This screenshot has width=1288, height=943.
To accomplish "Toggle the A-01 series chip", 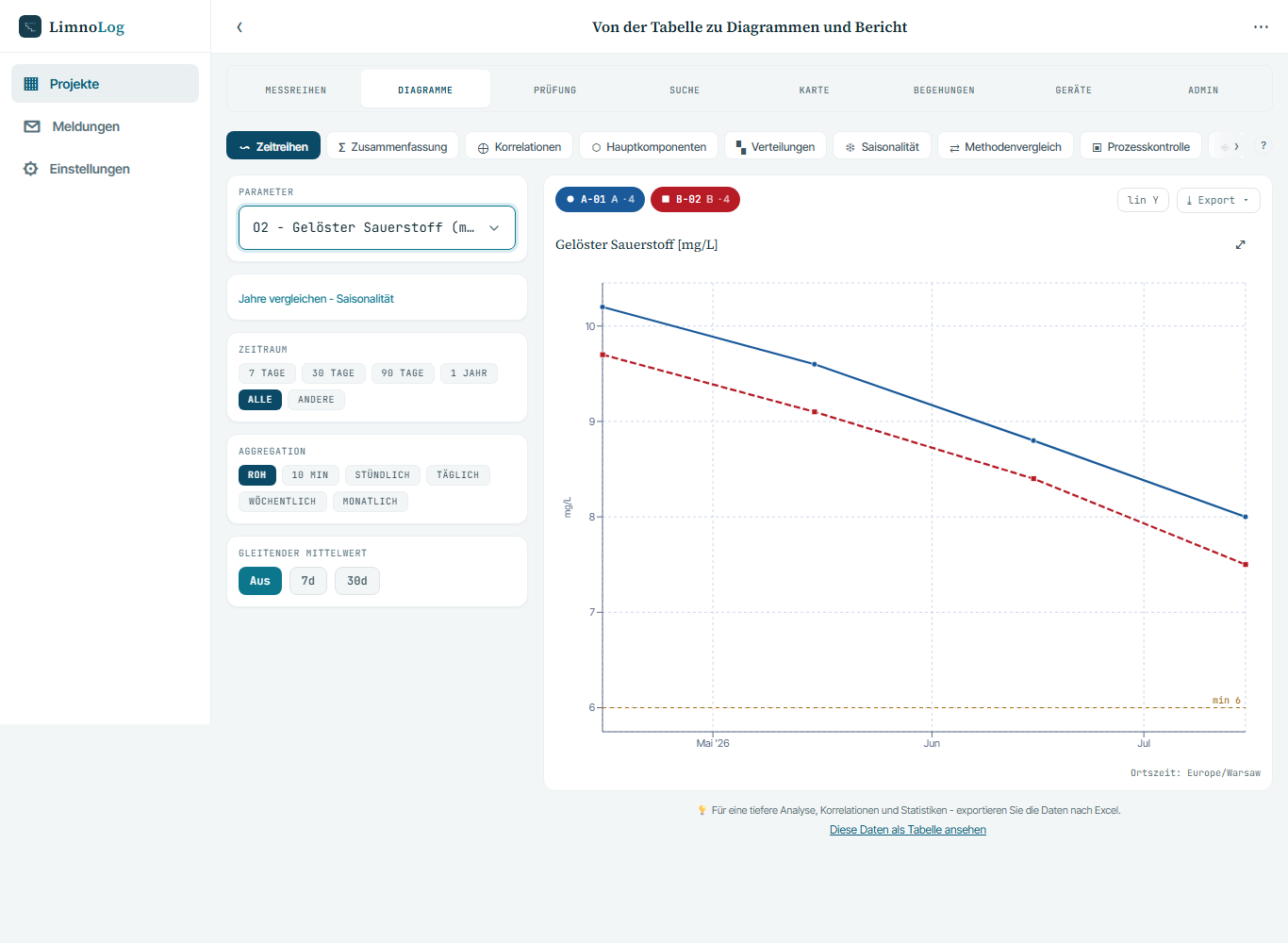I will 600,200.
